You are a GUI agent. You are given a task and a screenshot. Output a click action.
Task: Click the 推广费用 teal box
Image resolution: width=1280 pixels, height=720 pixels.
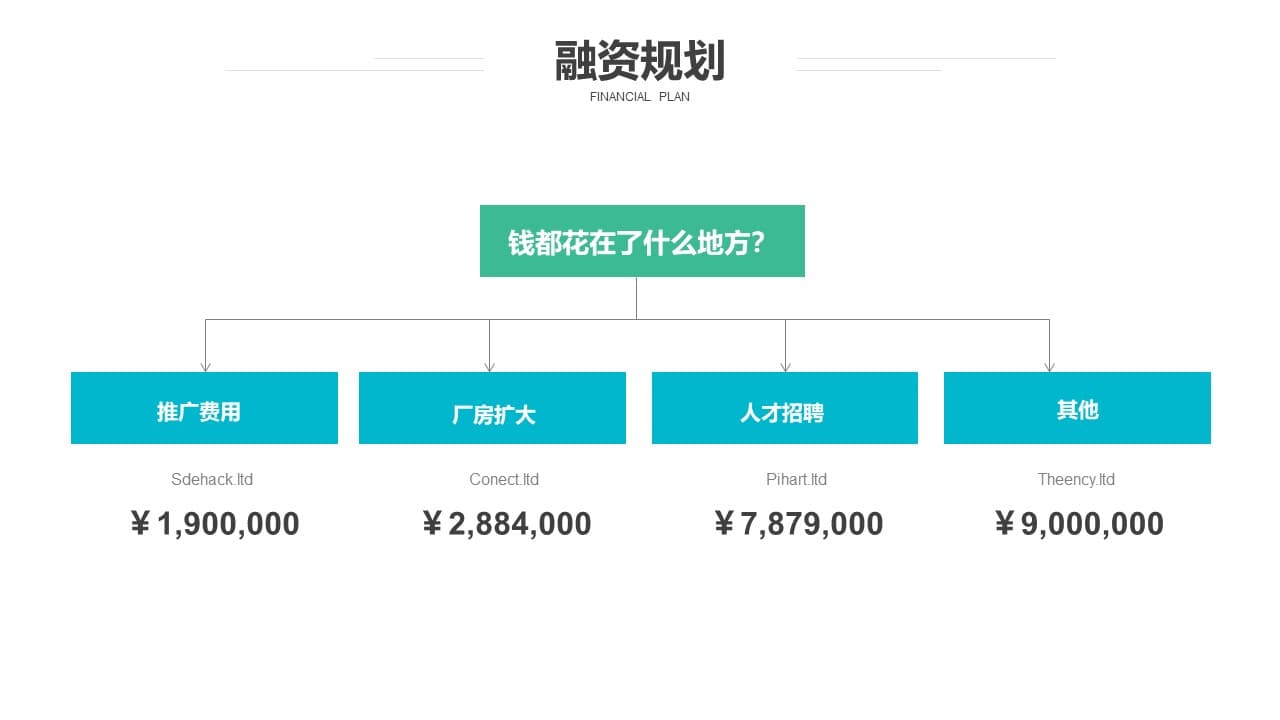tap(204, 408)
